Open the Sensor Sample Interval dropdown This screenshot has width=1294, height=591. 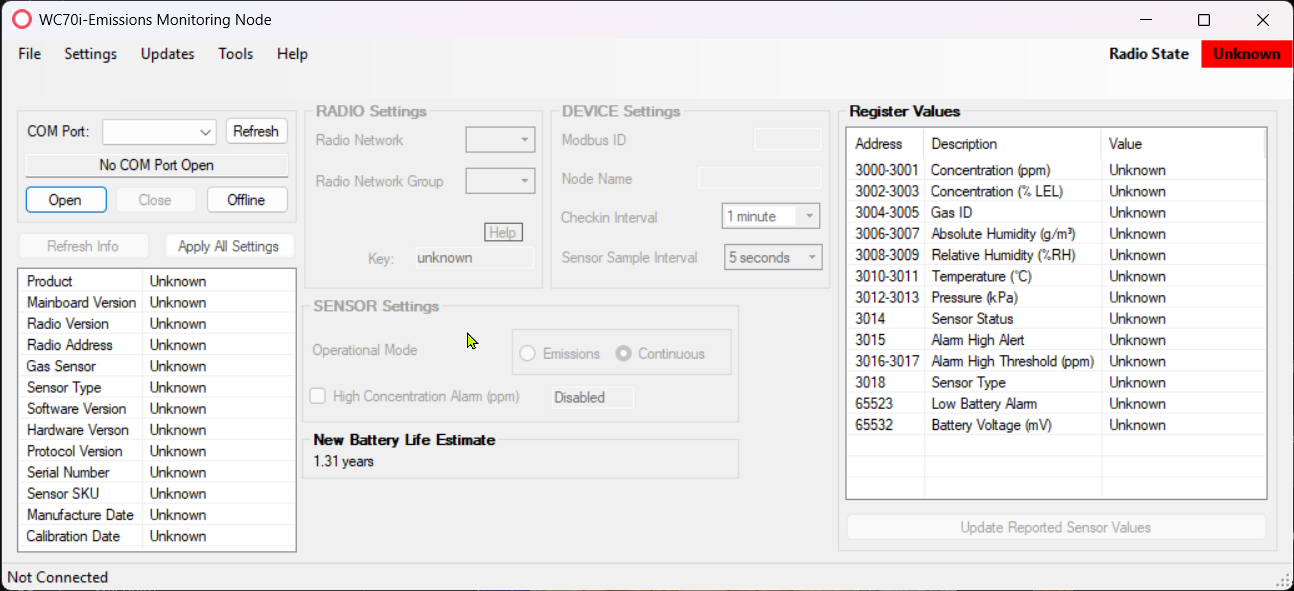[773, 257]
